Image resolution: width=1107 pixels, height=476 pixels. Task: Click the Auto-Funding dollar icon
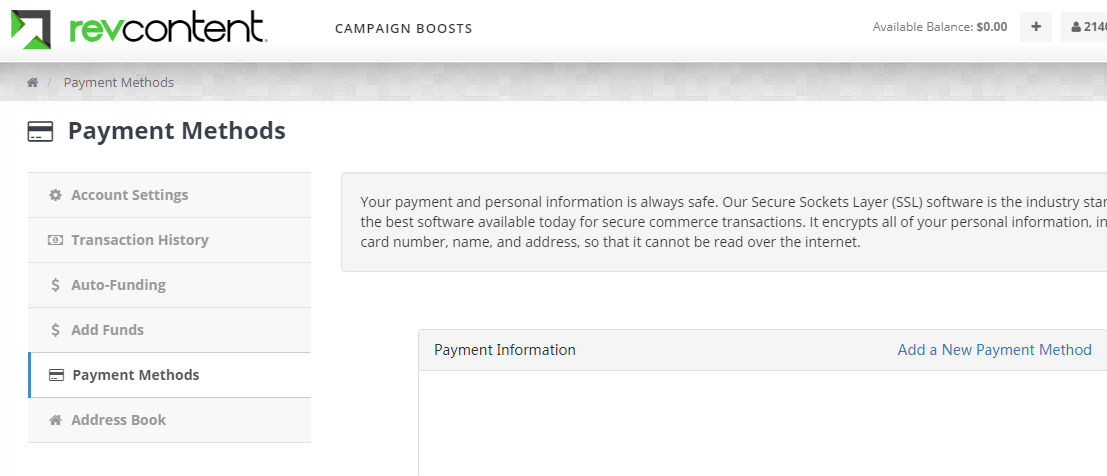point(56,285)
